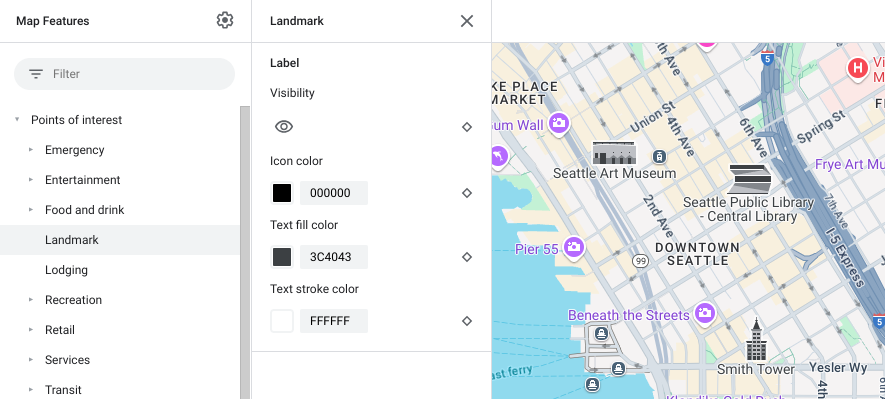885x399 pixels.
Task: Click the Union St street label
Action: coord(653,117)
